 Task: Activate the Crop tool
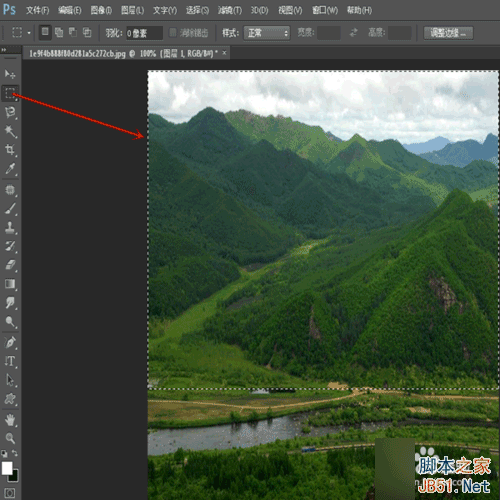pos(10,150)
